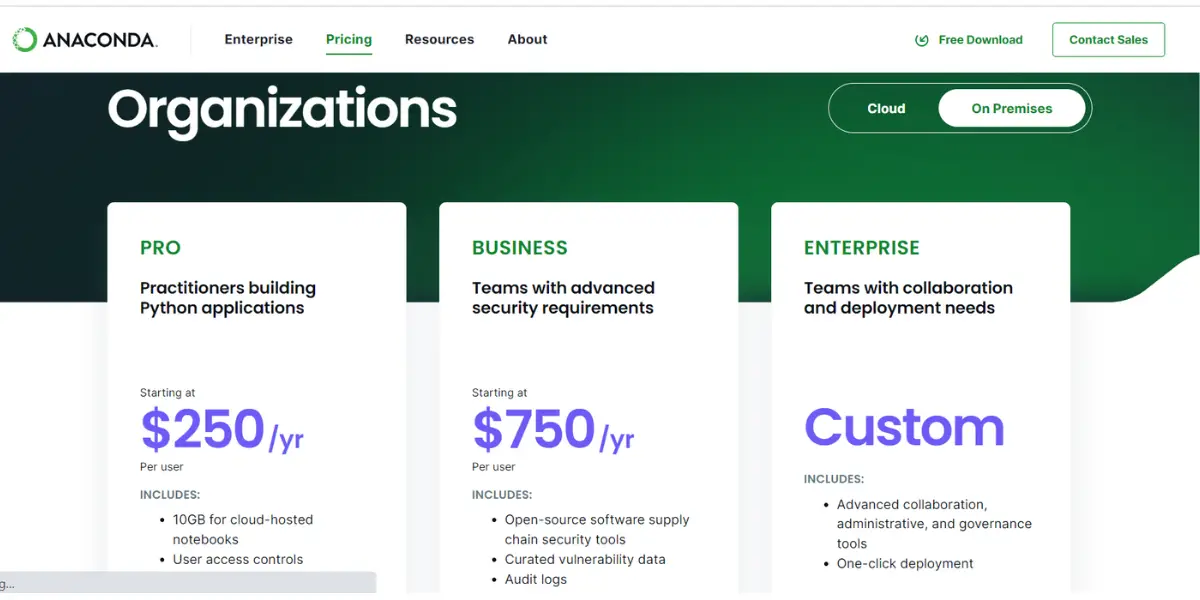Click the Organizations page heading
1200x600 pixels.
pyautogui.click(x=282, y=109)
